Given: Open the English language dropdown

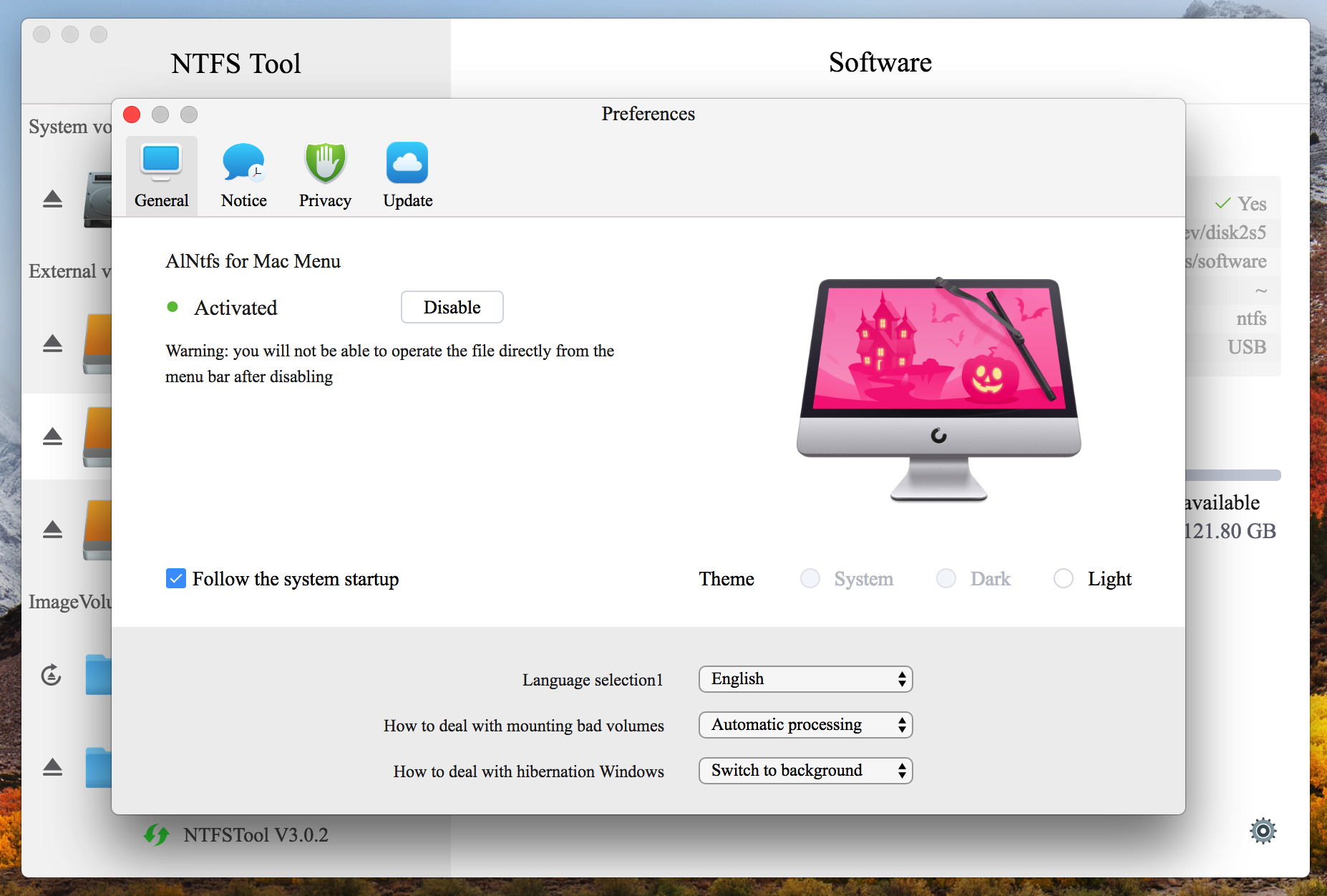Looking at the screenshot, I should (x=805, y=679).
